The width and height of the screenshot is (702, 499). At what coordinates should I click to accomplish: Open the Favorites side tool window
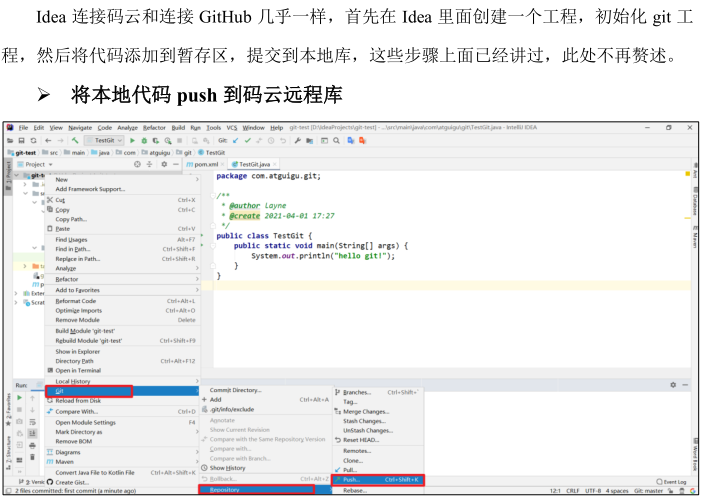coord(8,409)
